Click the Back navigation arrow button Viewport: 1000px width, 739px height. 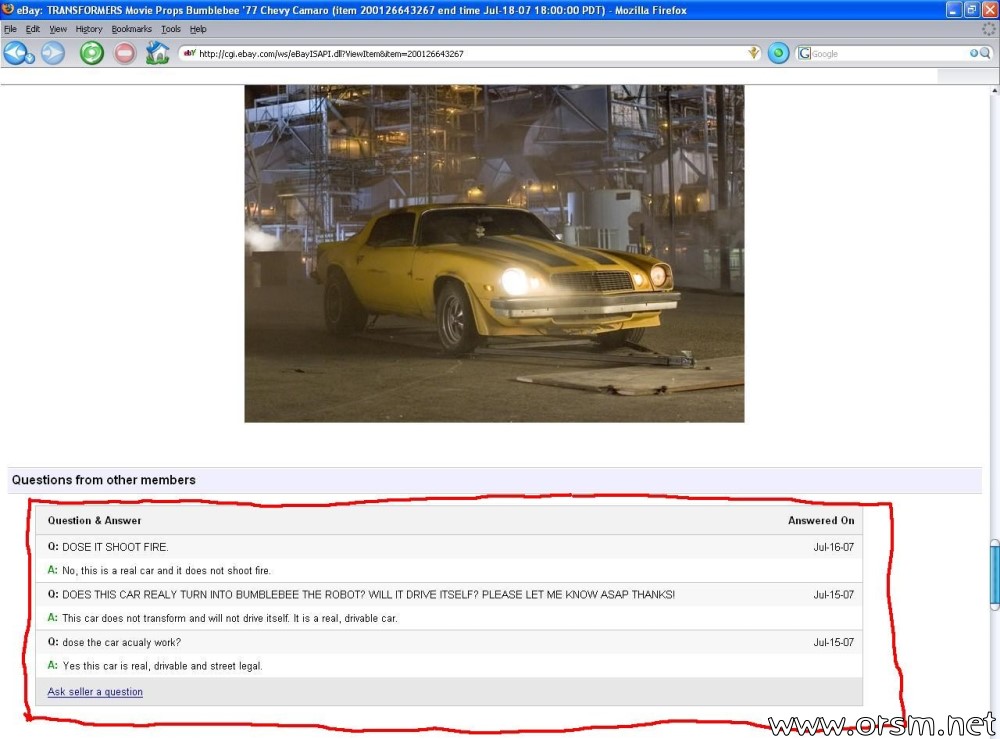coord(14,53)
